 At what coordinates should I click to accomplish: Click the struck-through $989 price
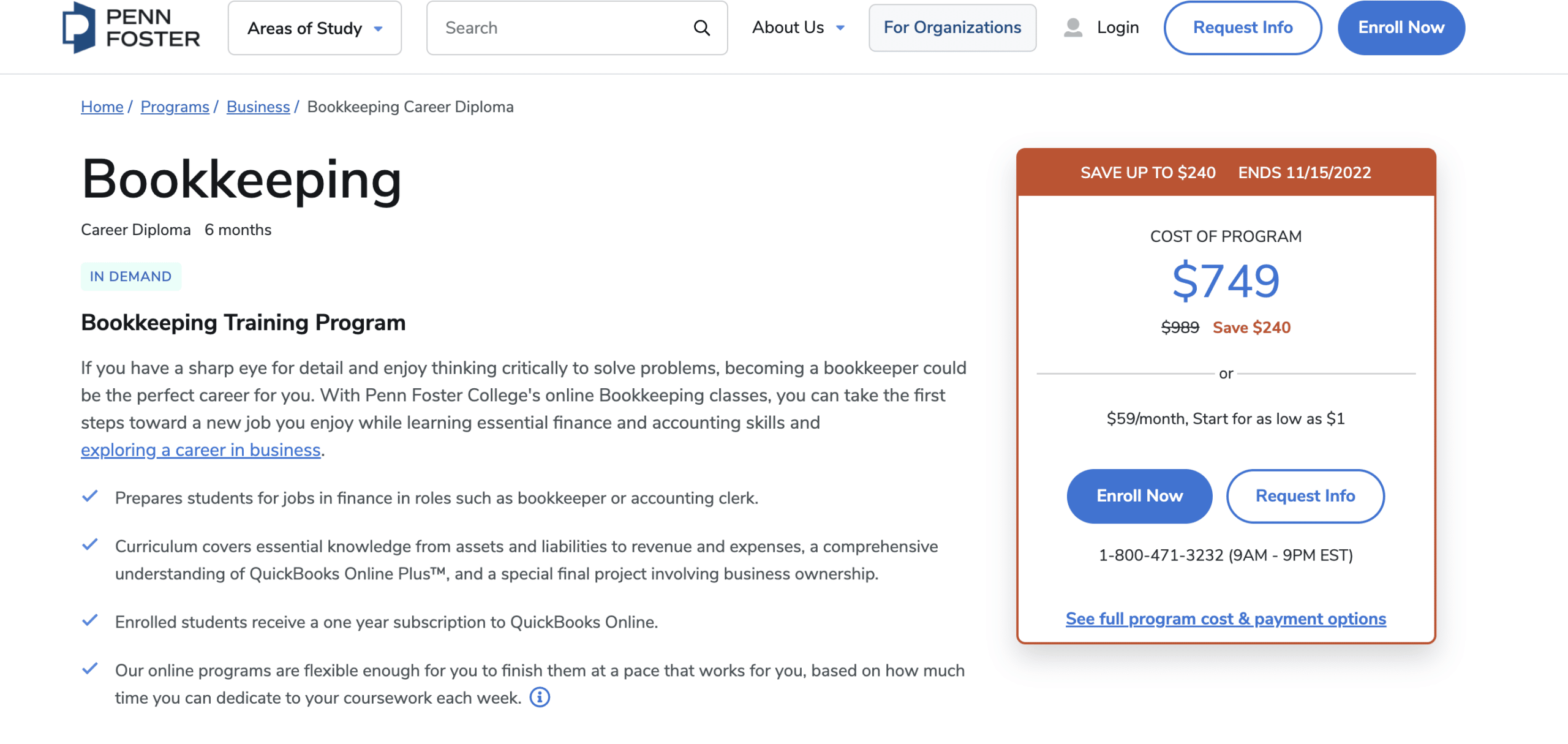(x=1180, y=328)
